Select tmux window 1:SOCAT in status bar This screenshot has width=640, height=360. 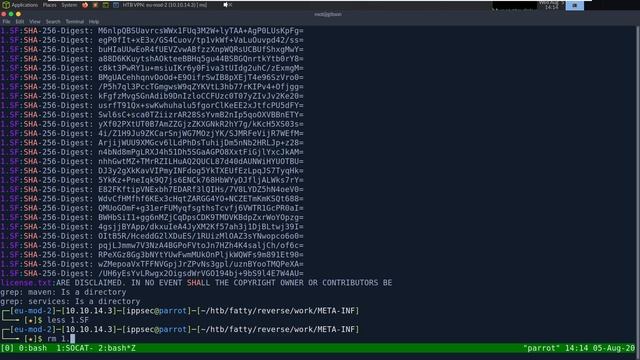click(x=76, y=348)
